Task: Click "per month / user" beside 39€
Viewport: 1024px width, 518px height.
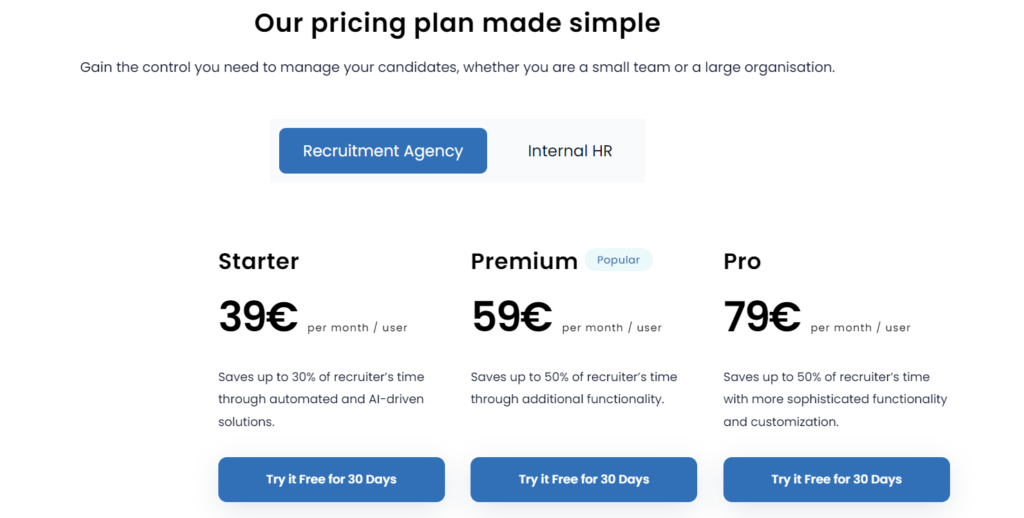Action: coord(357,328)
